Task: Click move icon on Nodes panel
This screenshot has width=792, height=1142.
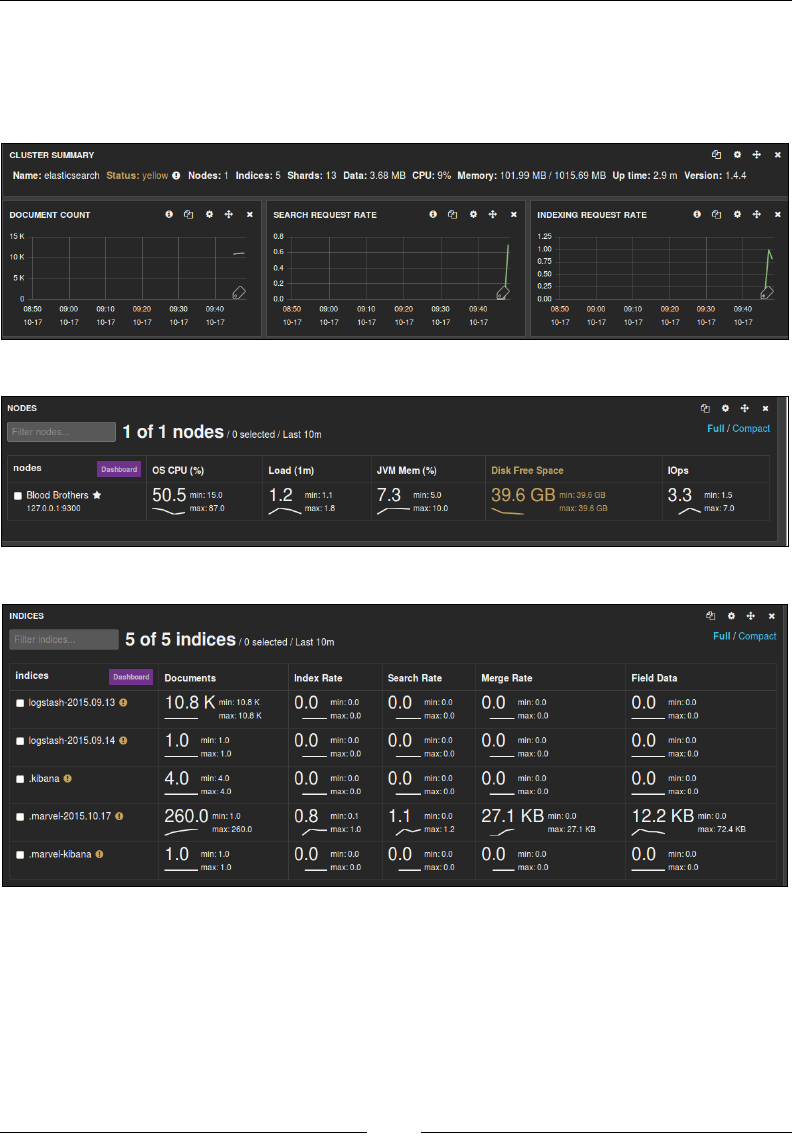Action: pyautogui.click(x=745, y=408)
